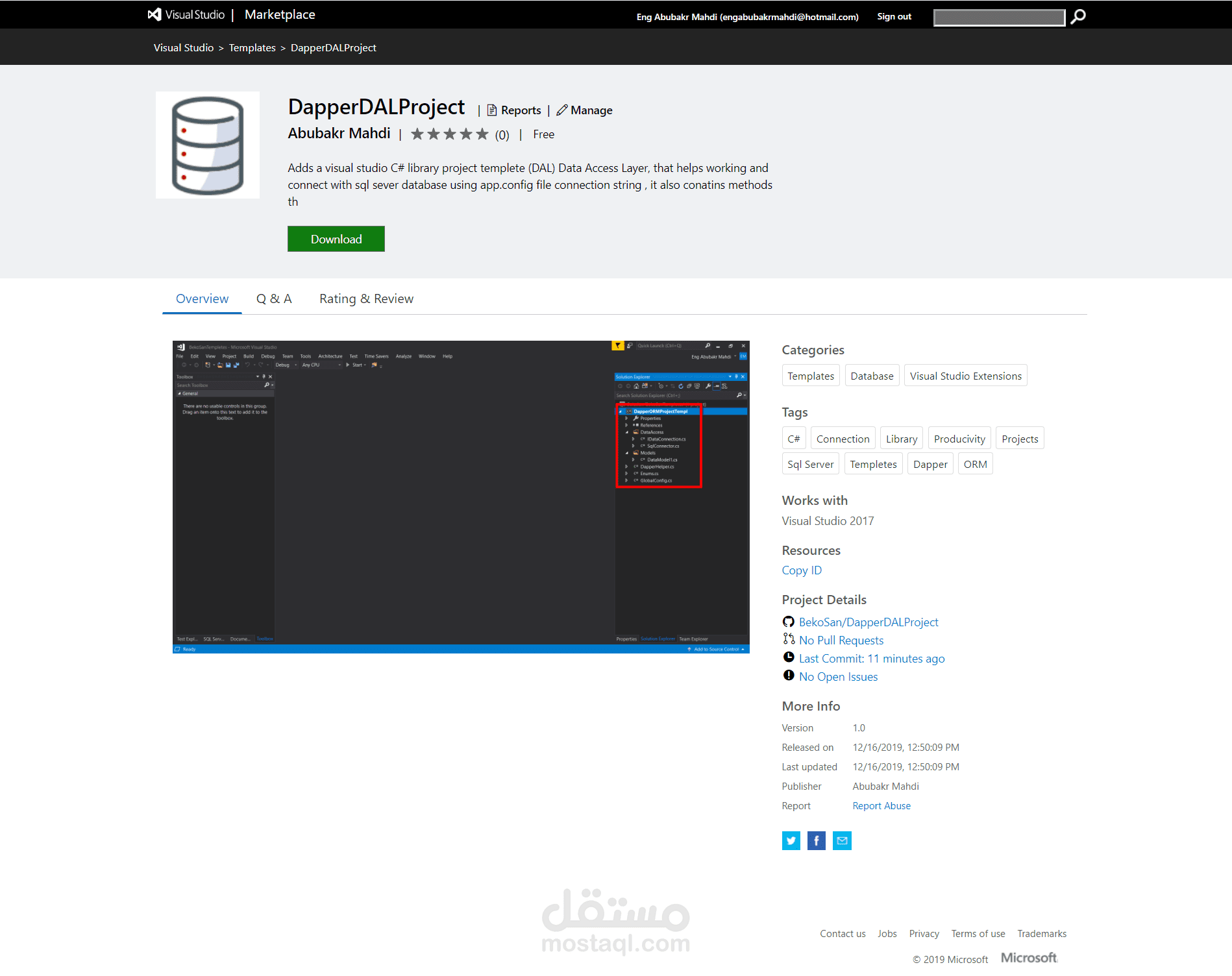
Task: Click the Download button
Action: tap(336, 239)
